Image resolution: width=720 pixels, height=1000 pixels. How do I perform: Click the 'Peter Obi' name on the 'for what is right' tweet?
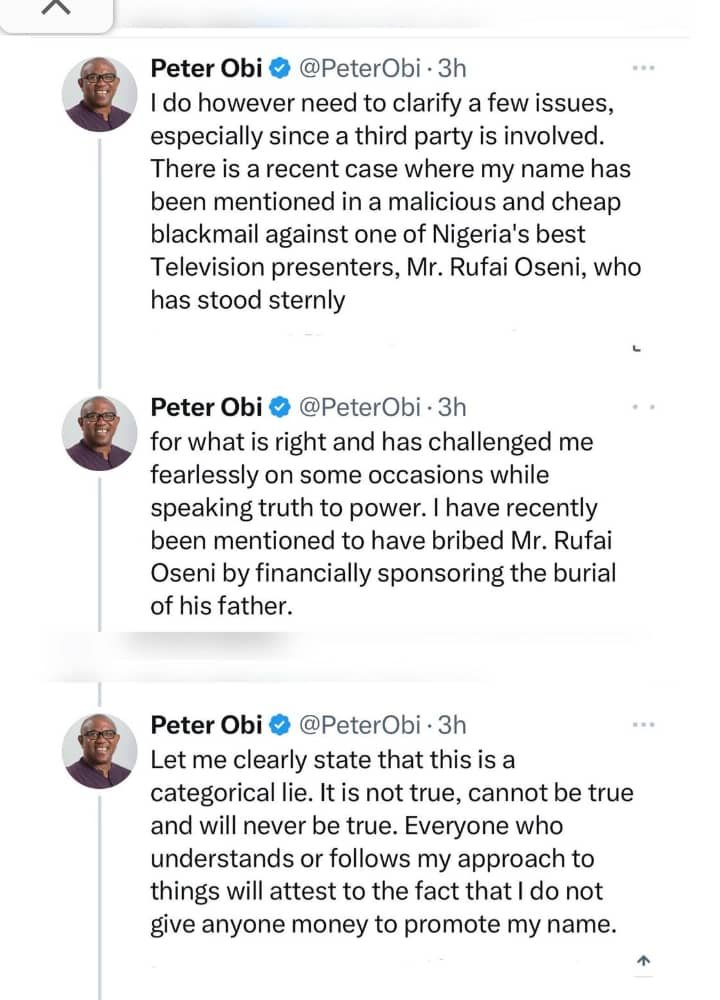[207, 407]
